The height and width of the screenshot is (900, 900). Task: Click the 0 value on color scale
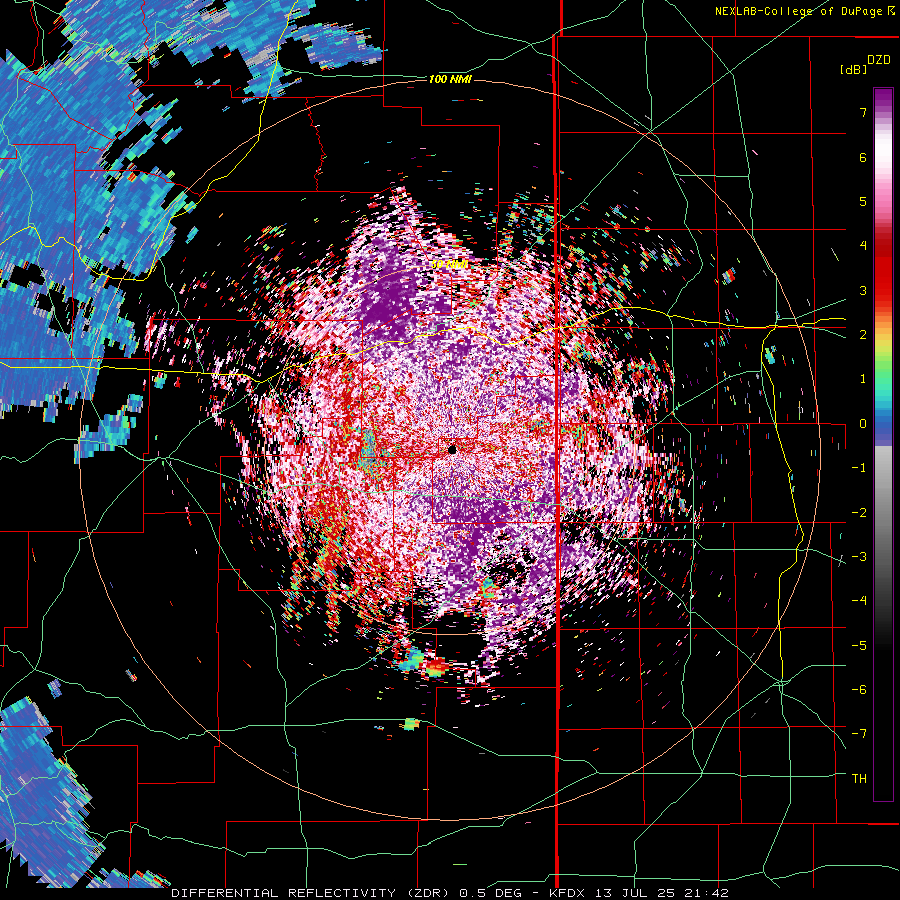pos(863,424)
